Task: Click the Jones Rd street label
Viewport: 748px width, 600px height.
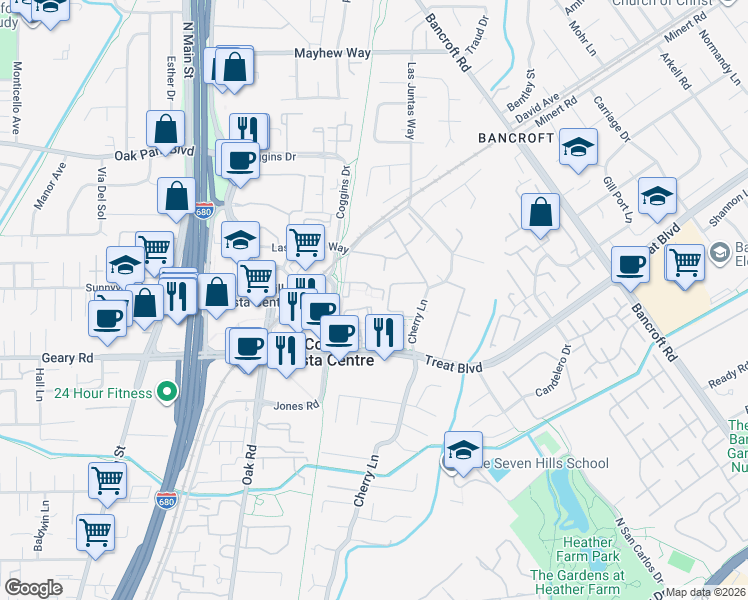Action: pyautogui.click(x=296, y=406)
